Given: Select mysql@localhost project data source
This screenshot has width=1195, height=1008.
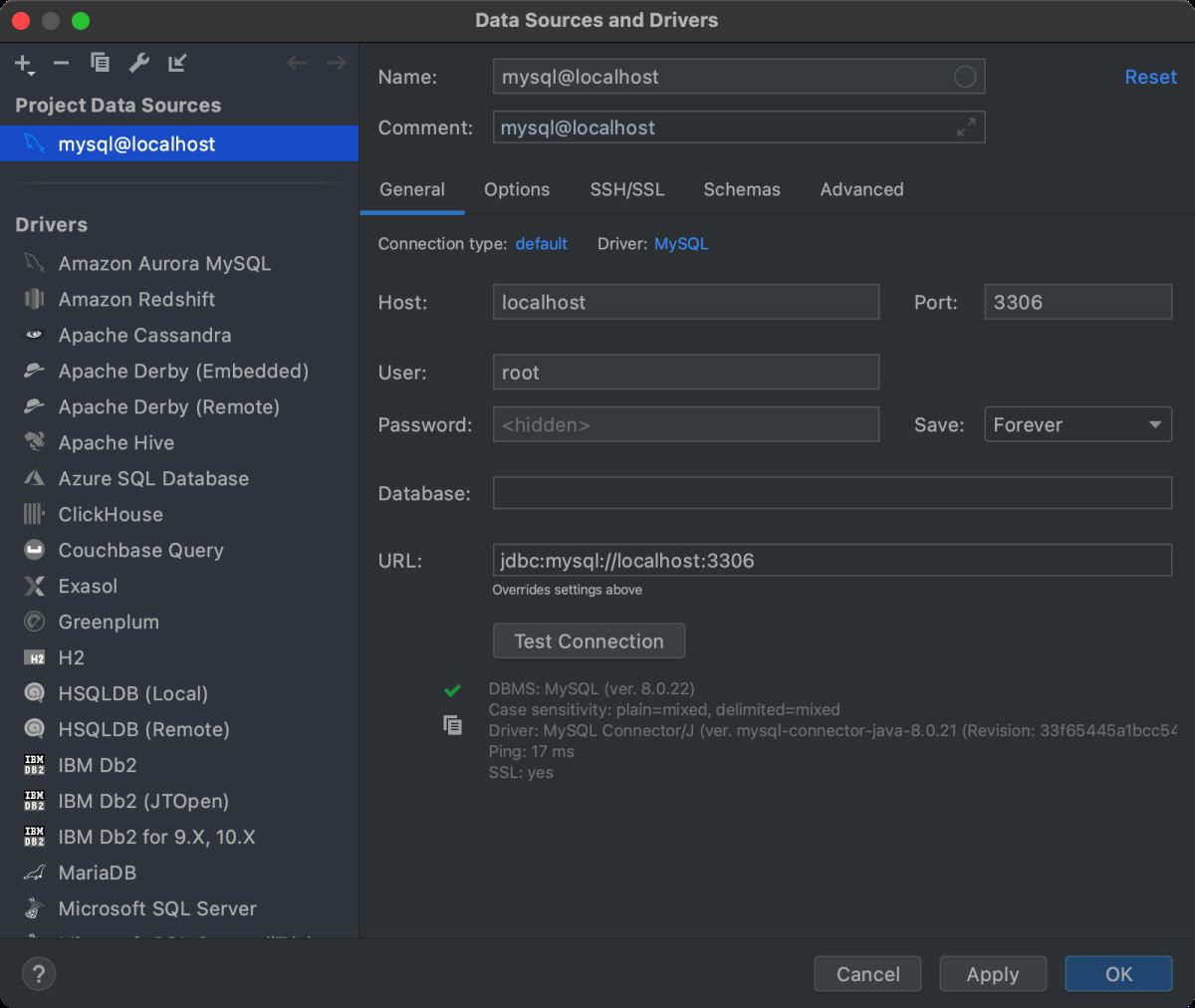Looking at the screenshot, I should coord(179,143).
